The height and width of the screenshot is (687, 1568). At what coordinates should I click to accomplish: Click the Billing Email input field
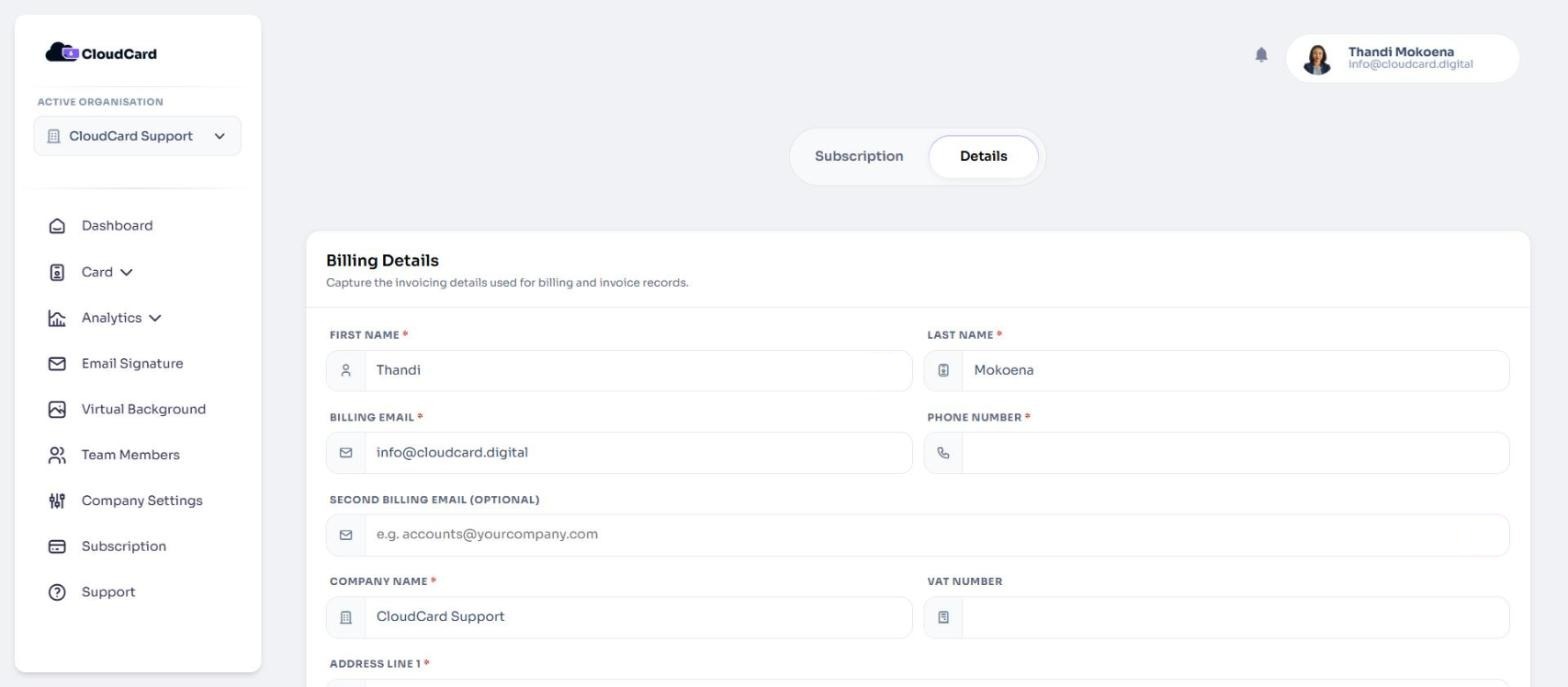pyautogui.click(x=638, y=453)
